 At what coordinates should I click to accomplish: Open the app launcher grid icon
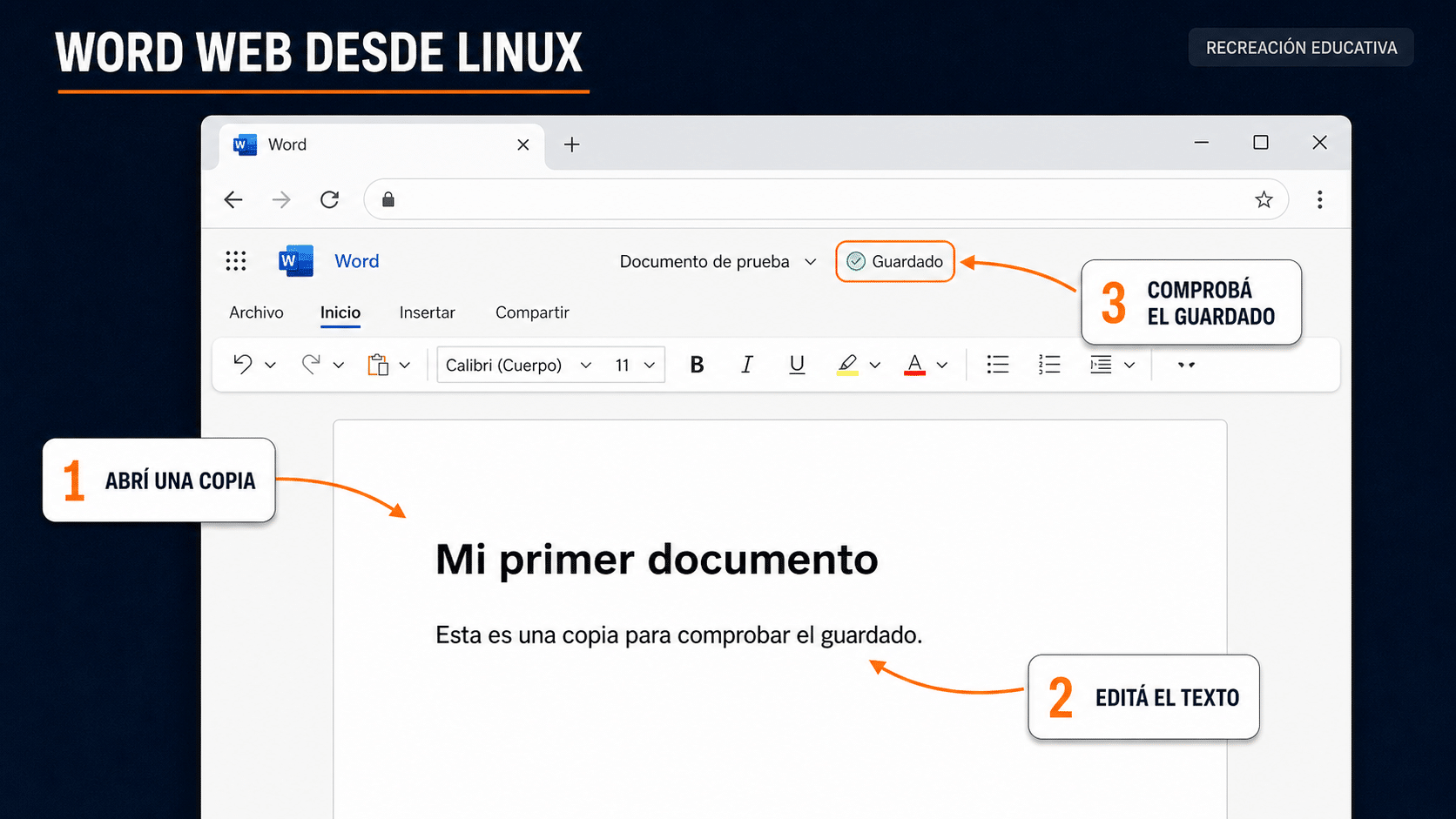[x=236, y=261]
